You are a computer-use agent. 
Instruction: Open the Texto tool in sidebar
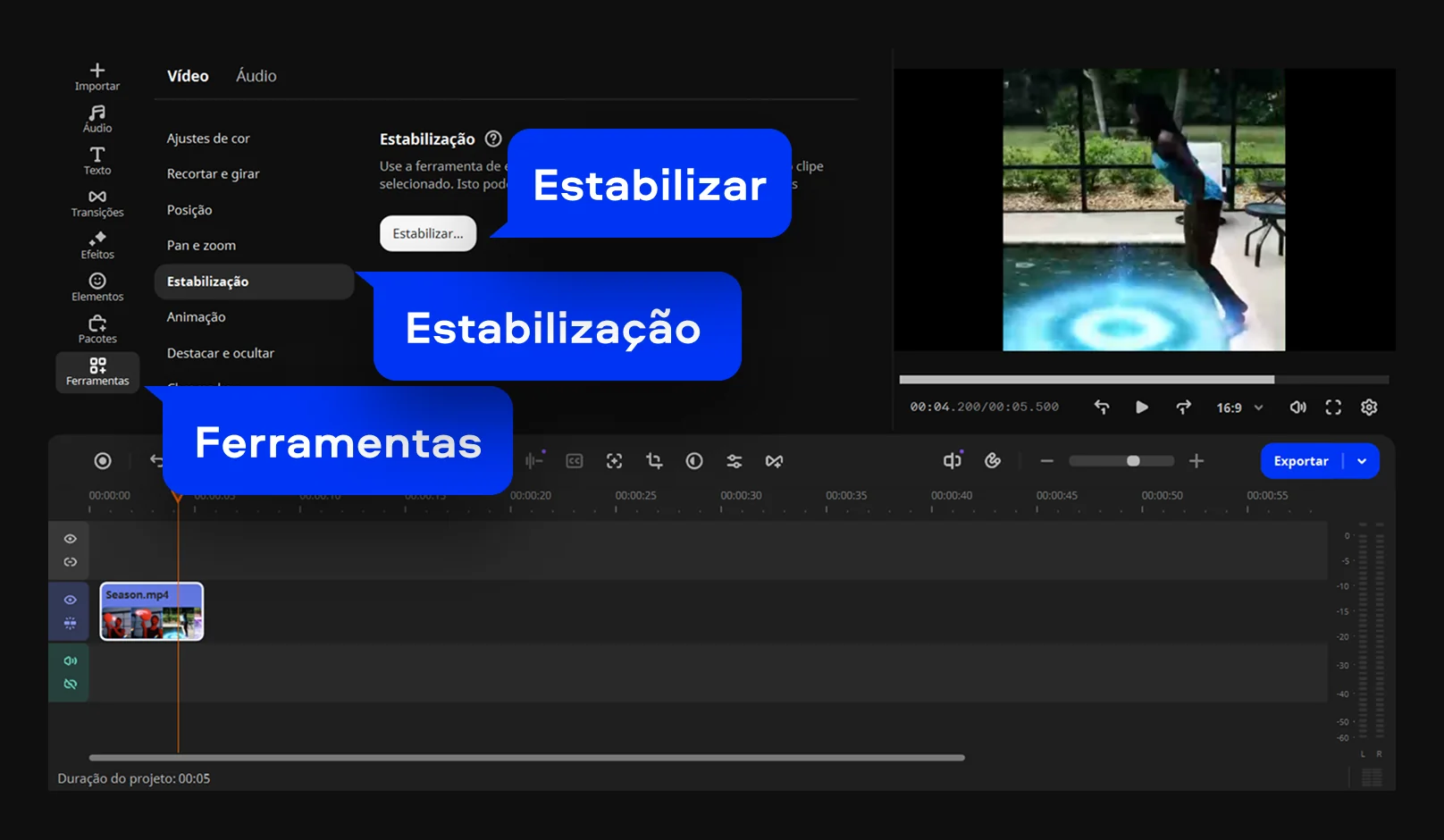tap(97, 161)
